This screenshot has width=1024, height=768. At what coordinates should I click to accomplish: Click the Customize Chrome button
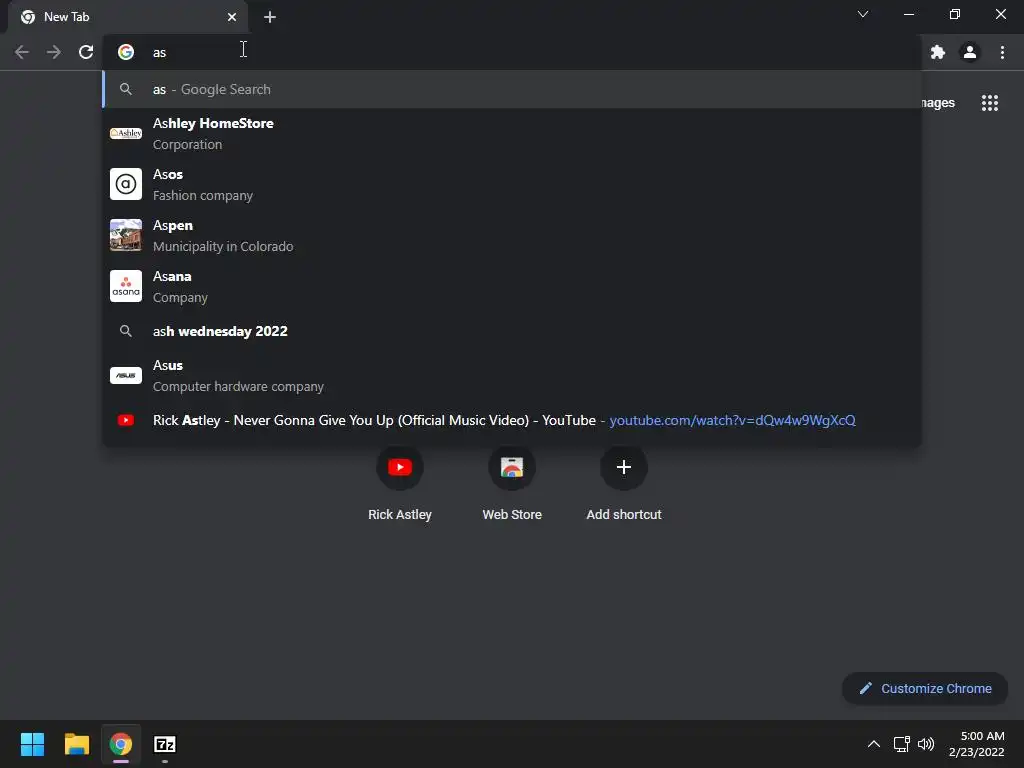click(x=925, y=688)
